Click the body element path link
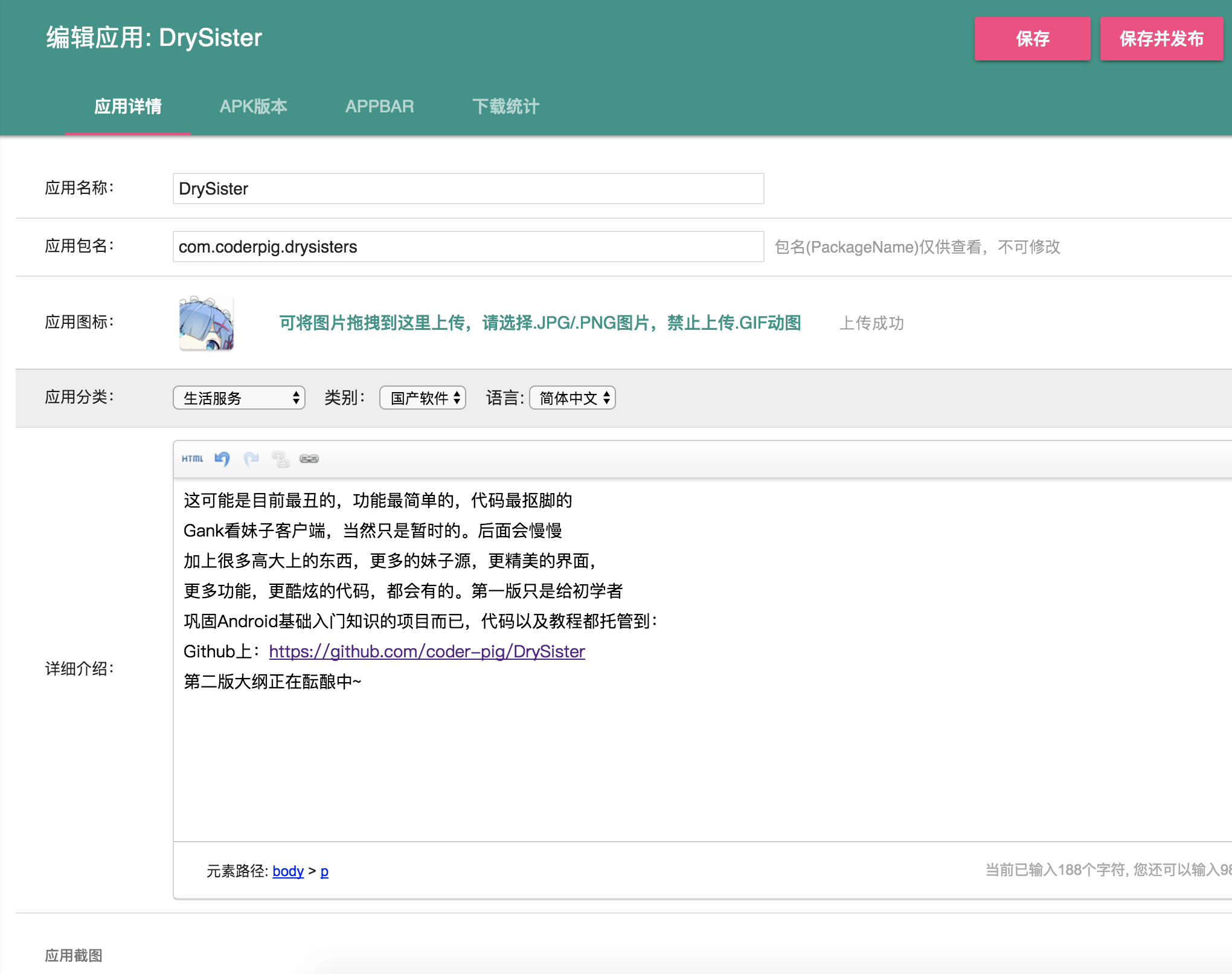Screen dimensions: 1232x974 [288, 871]
